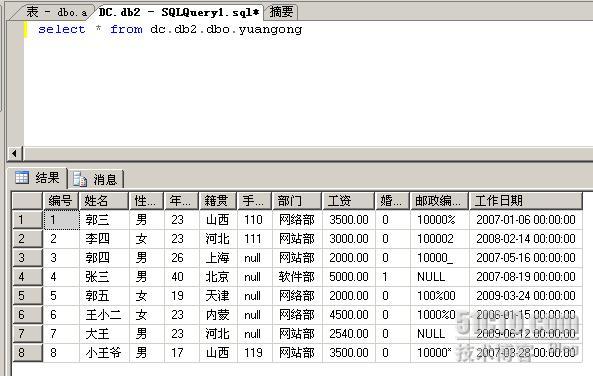Click the name cell 郭三

coord(104,220)
